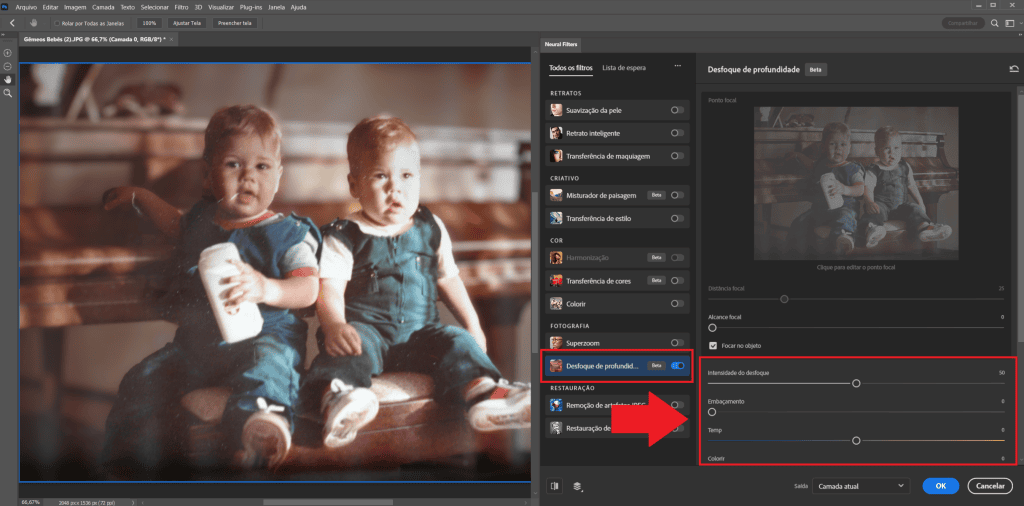Click the Preencher tela button

(x=234, y=23)
